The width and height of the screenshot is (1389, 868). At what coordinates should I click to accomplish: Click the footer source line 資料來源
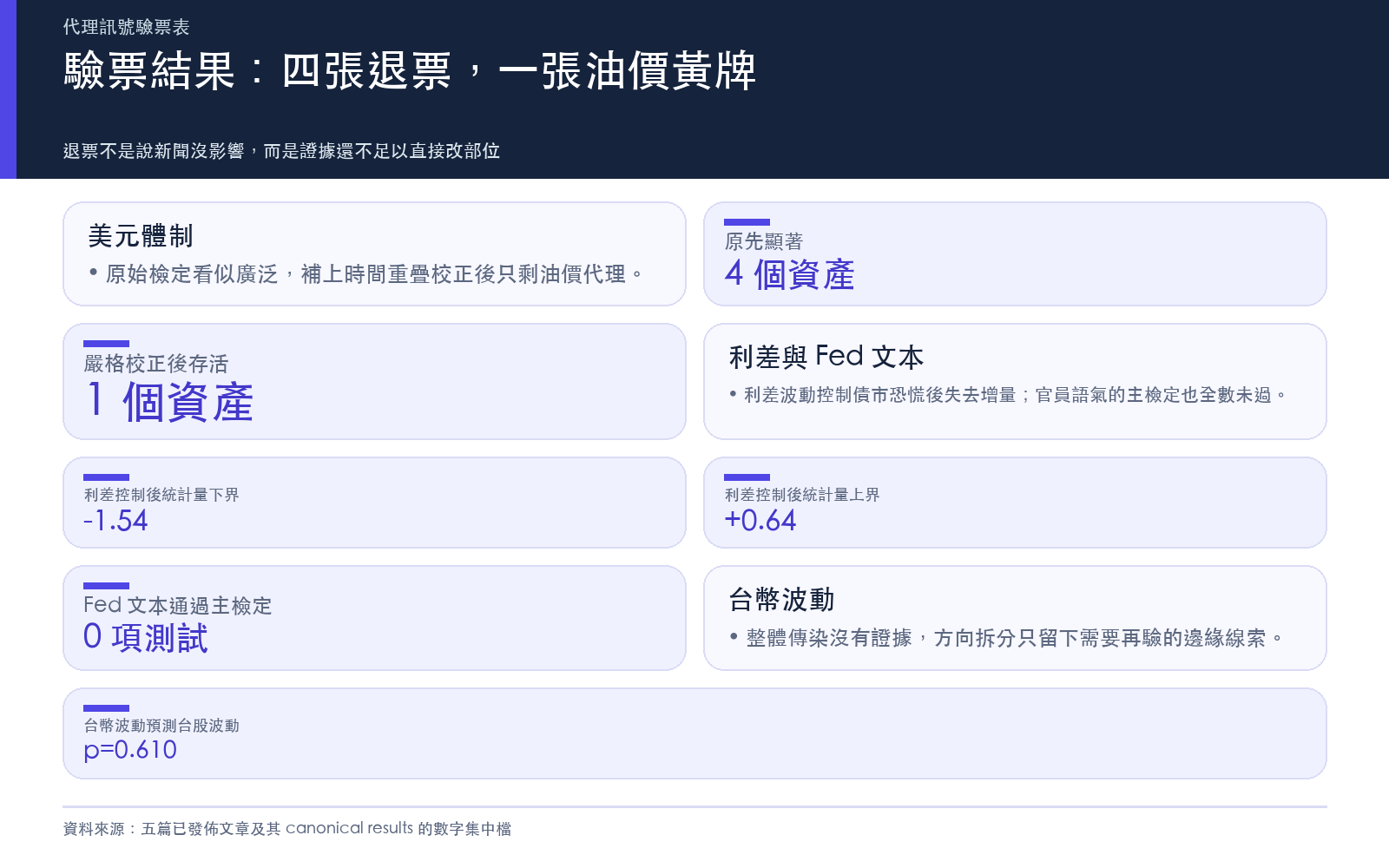pyautogui.click(x=286, y=829)
